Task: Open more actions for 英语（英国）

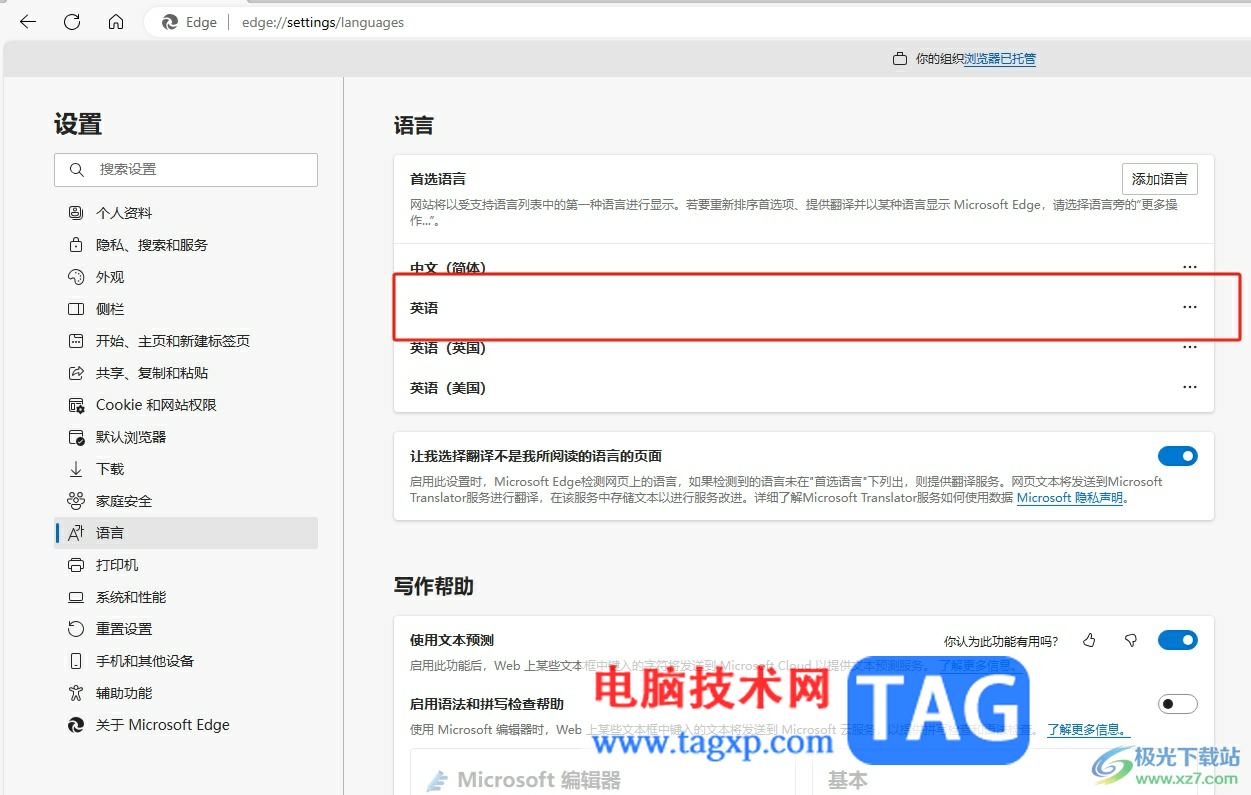Action: click(1189, 347)
